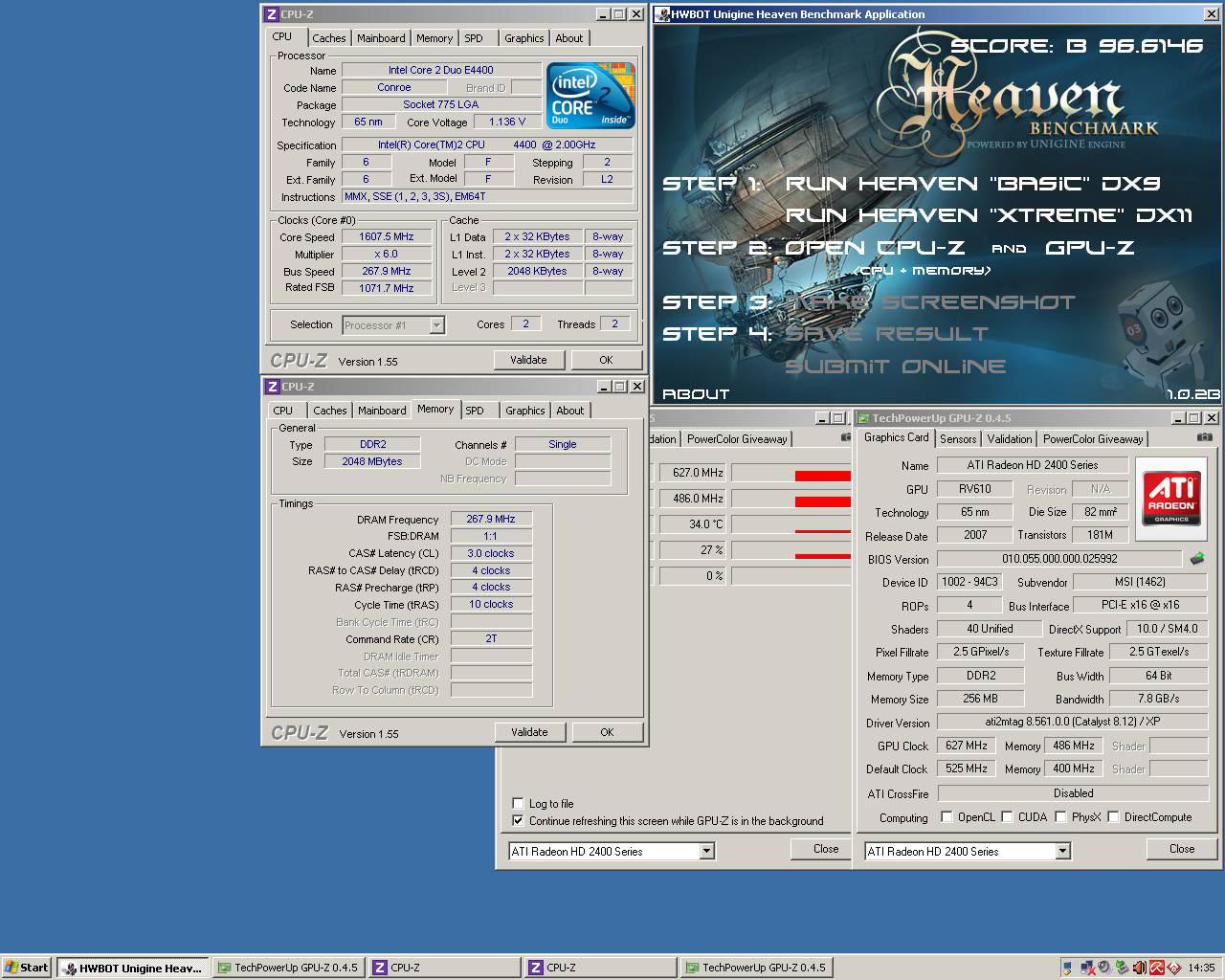Click the 486.0 MHz sensor graph bar
The image size is (1225, 980).
[791, 499]
